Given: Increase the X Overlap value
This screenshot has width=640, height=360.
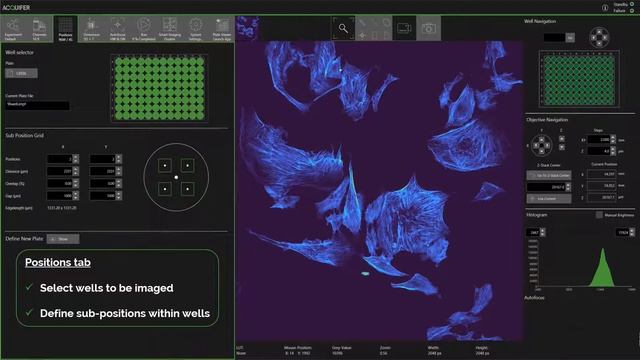Looking at the screenshot, I should tap(76, 181).
